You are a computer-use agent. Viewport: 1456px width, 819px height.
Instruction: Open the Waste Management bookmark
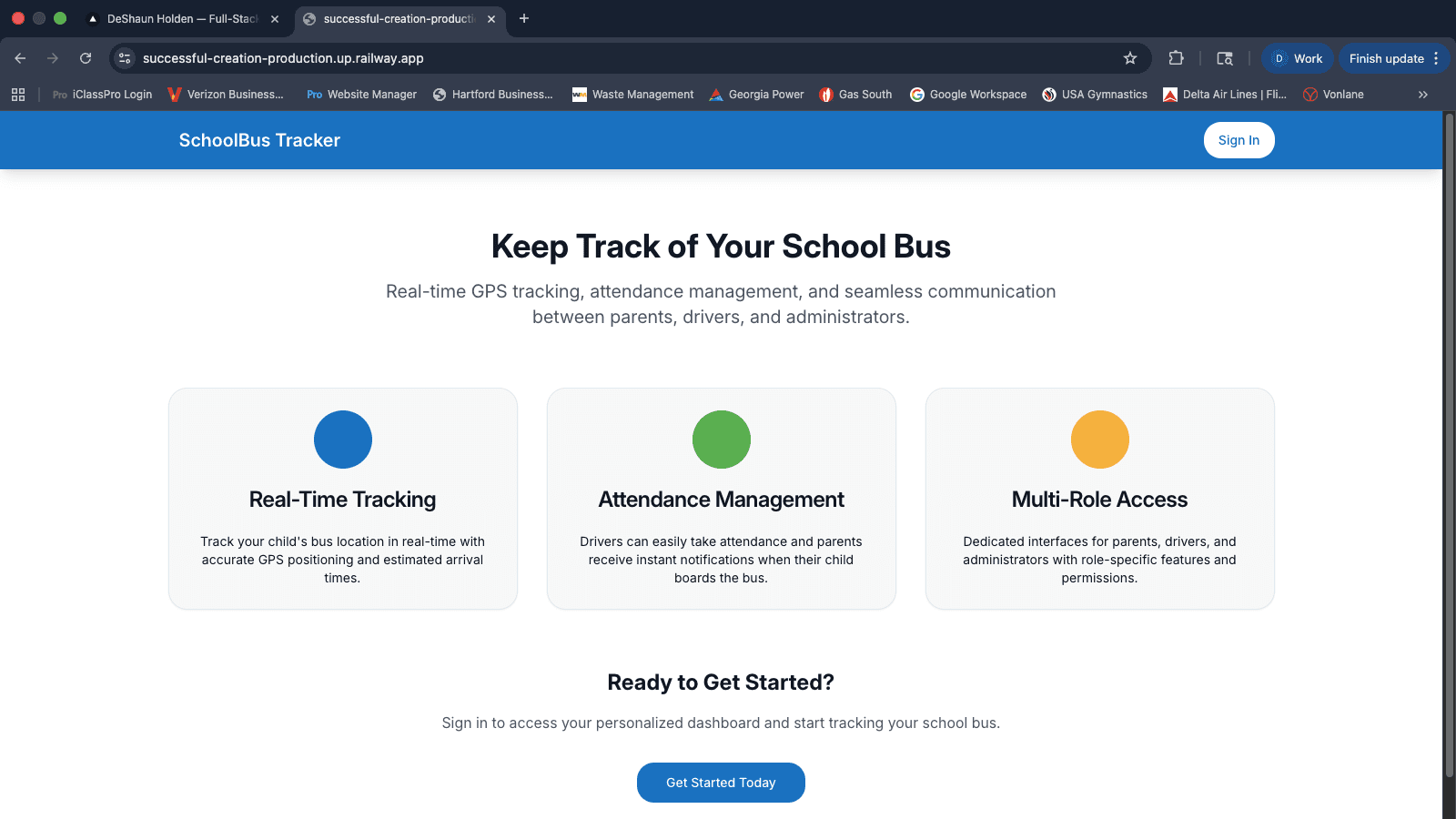click(x=632, y=94)
